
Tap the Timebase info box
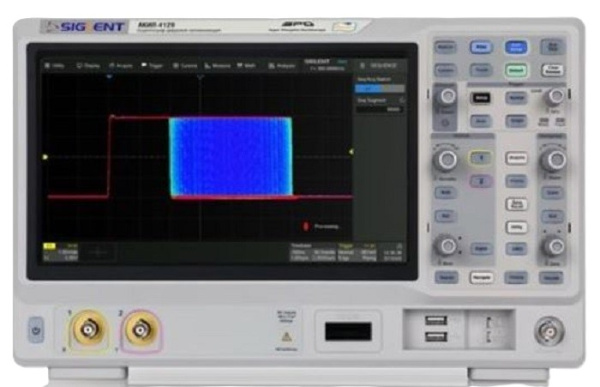point(313,252)
